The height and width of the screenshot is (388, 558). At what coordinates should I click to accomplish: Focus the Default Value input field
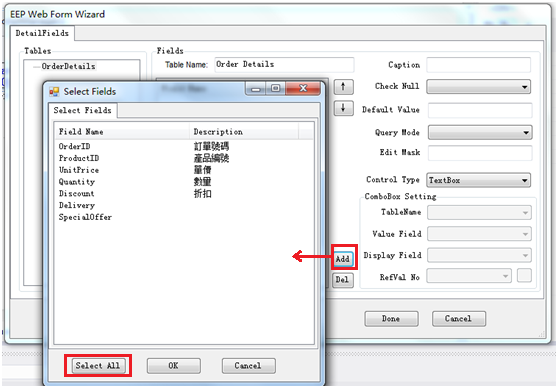[x=480, y=110]
